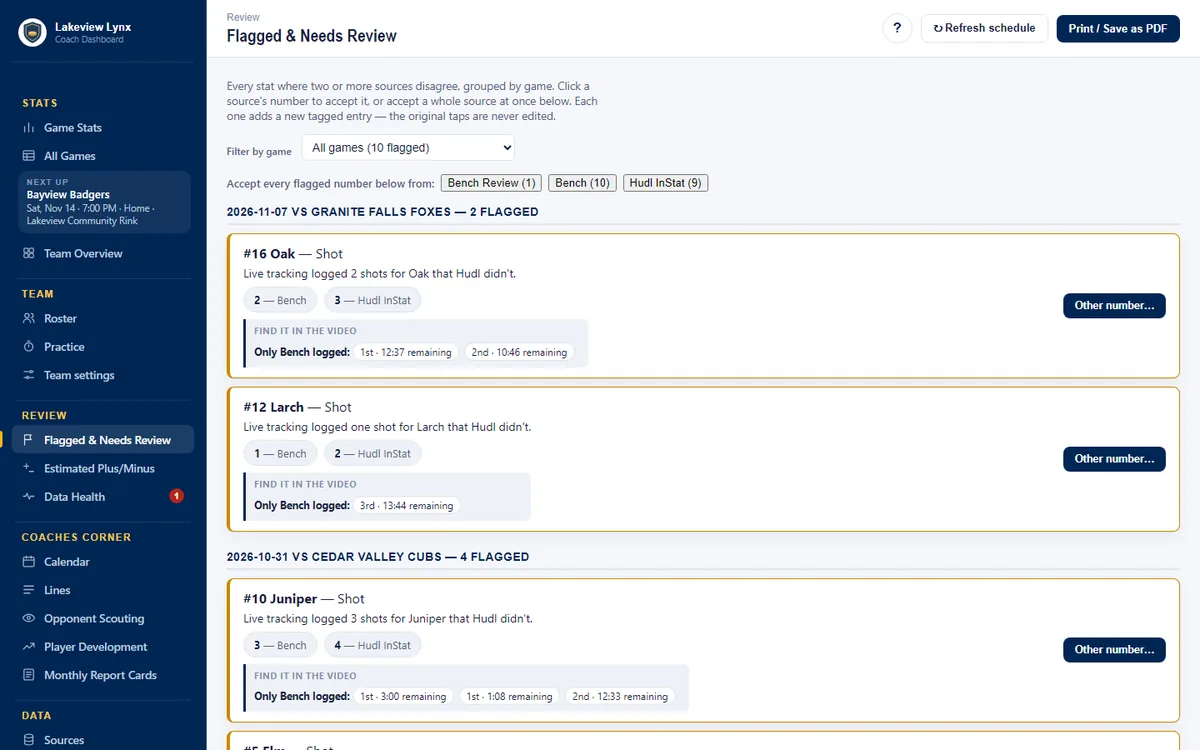Open the Game Stats page label
This screenshot has height=750, width=1200.
pos(73,128)
